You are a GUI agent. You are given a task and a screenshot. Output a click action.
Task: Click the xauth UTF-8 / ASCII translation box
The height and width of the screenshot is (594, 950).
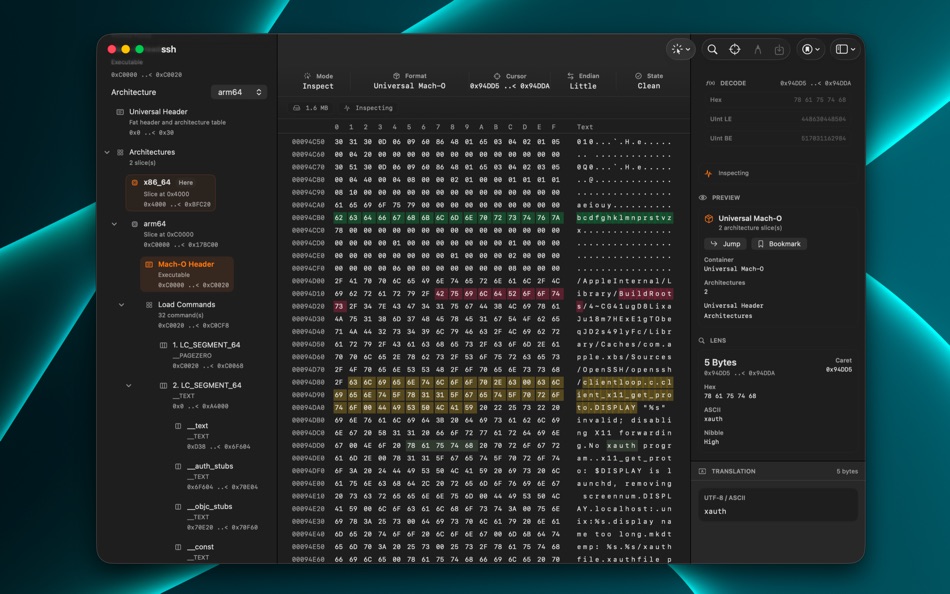coord(778,505)
